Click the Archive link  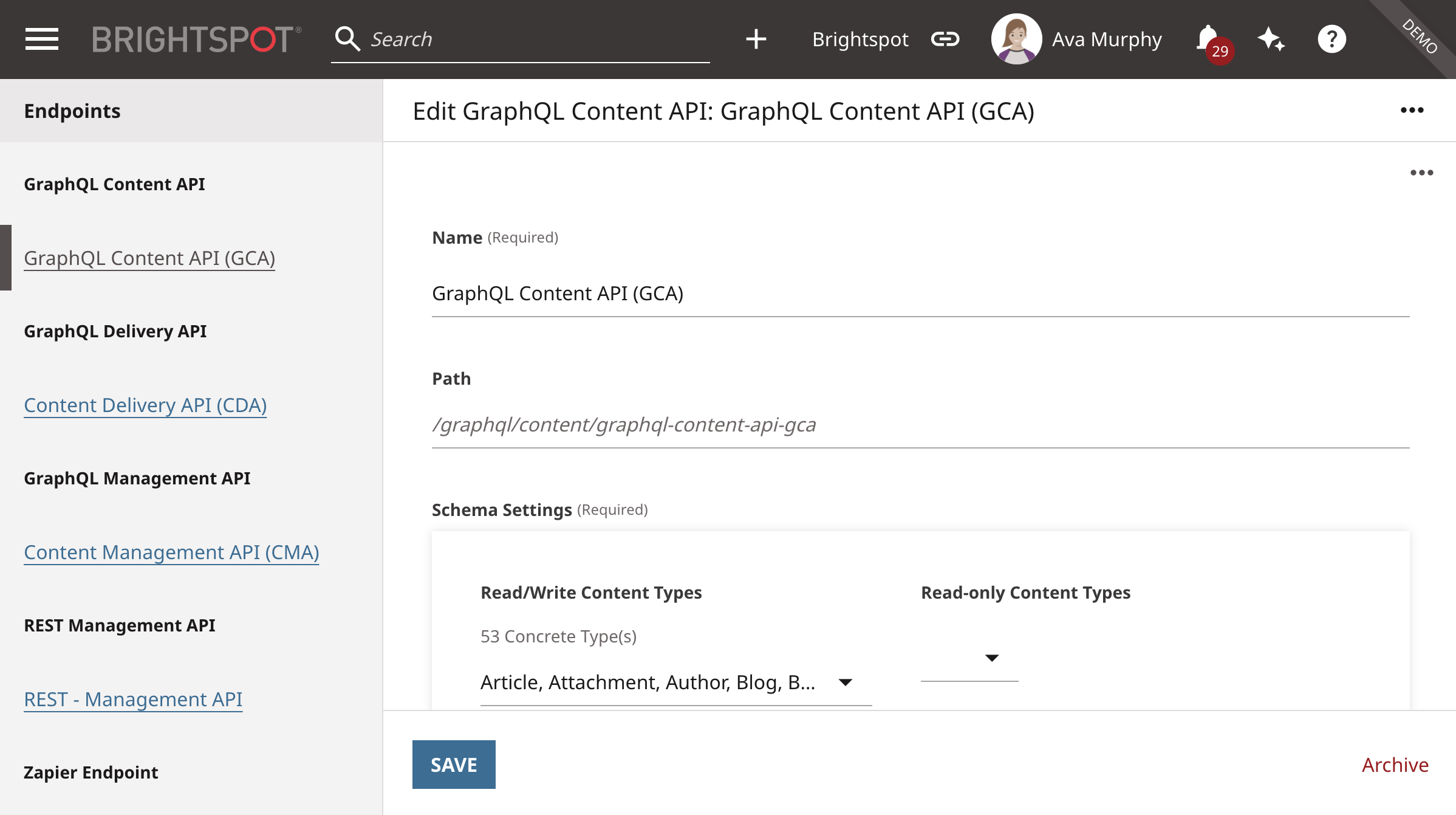[1395, 765]
